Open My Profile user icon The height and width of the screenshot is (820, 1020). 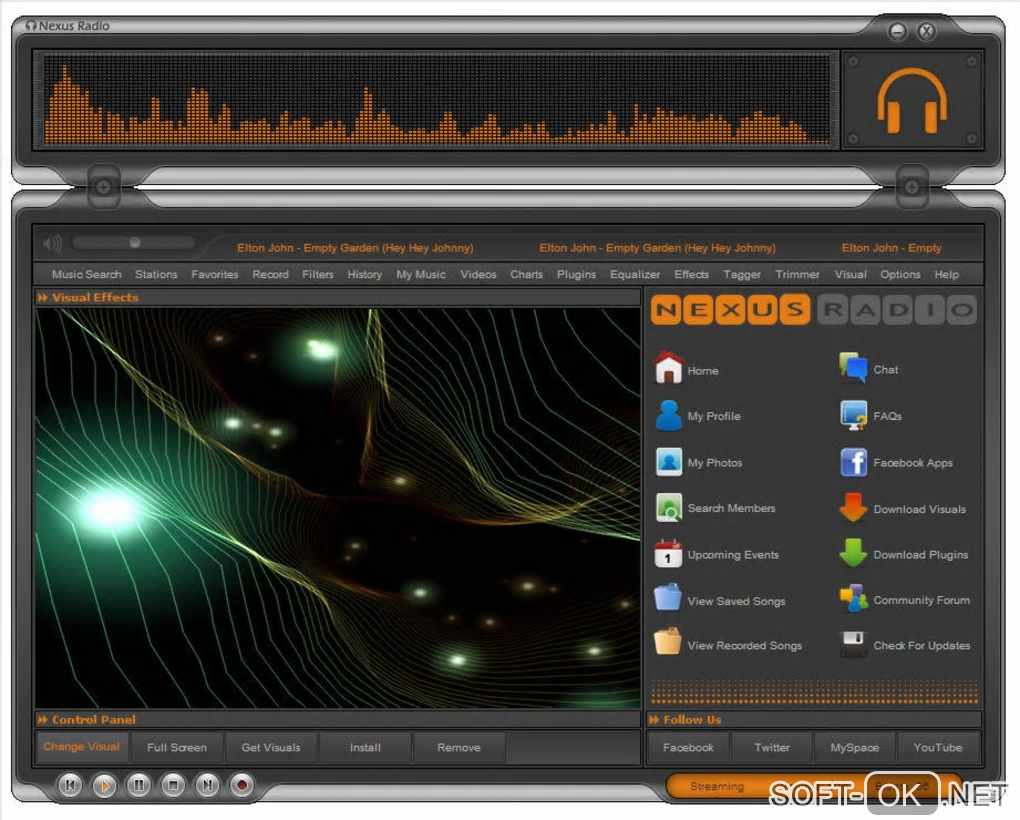(668, 416)
